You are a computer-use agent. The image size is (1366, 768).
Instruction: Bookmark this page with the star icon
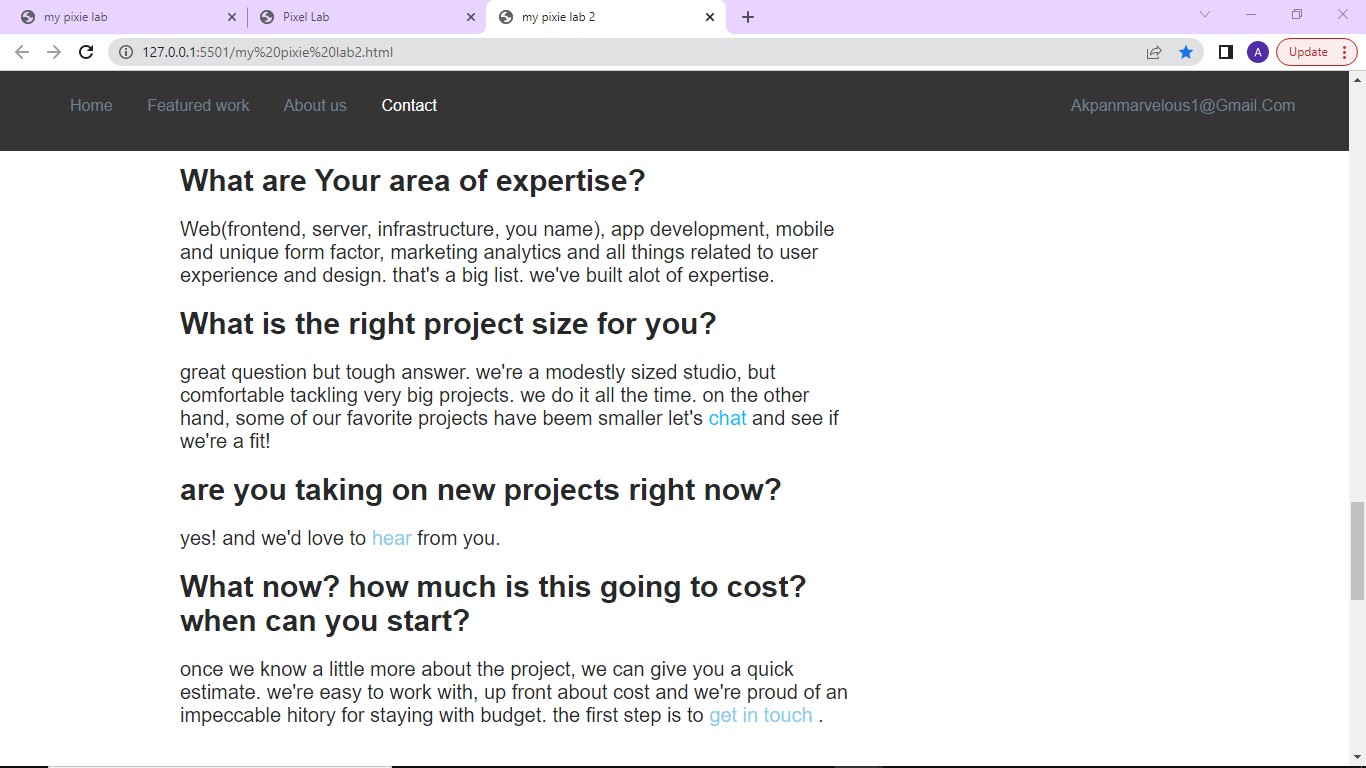(x=1186, y=52)
